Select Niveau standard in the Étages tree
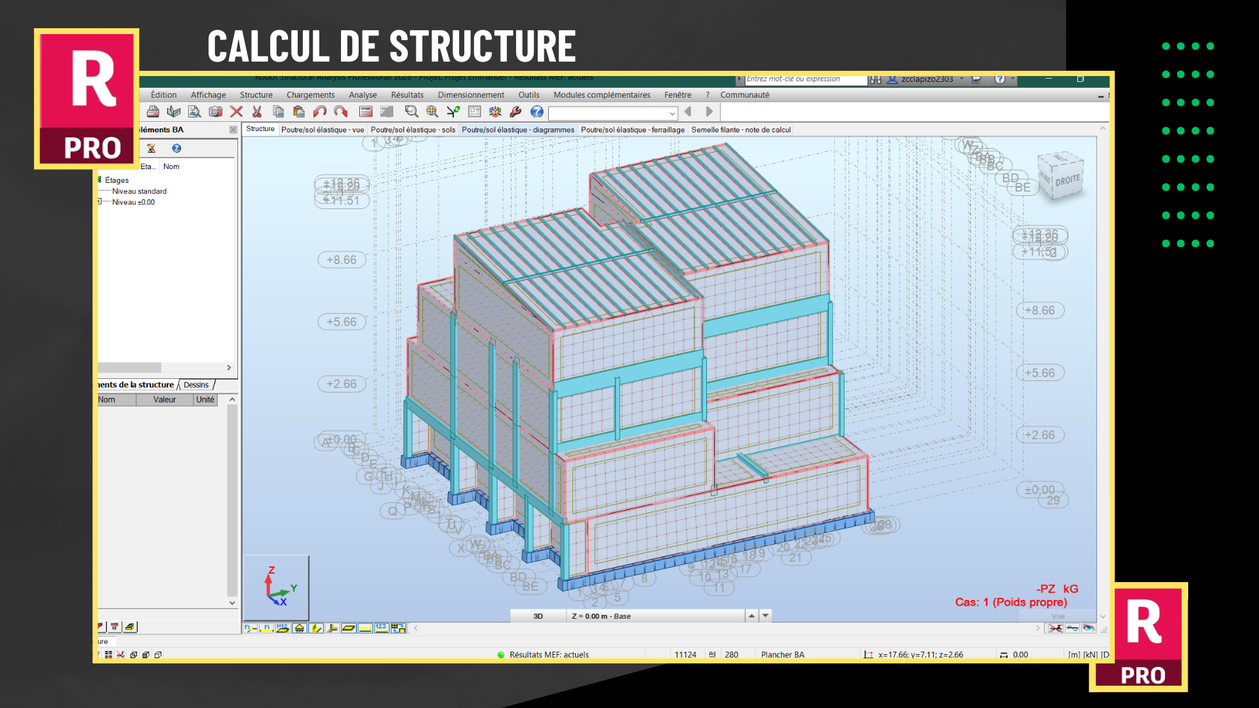This screenshot has height=708, width=1259. coord(139,191)
